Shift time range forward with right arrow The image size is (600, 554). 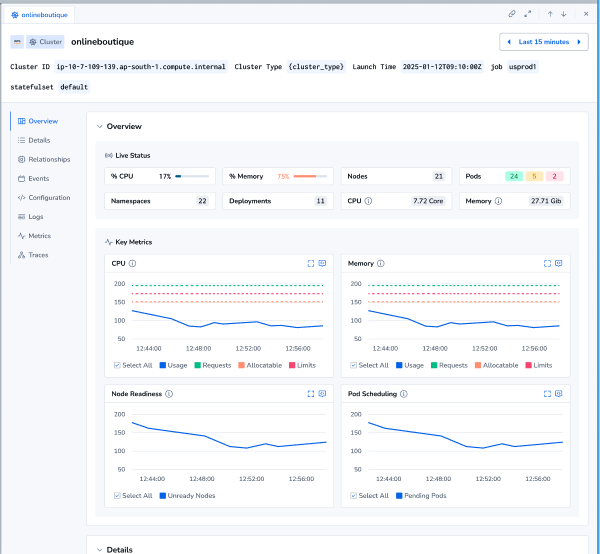(579, 42)
